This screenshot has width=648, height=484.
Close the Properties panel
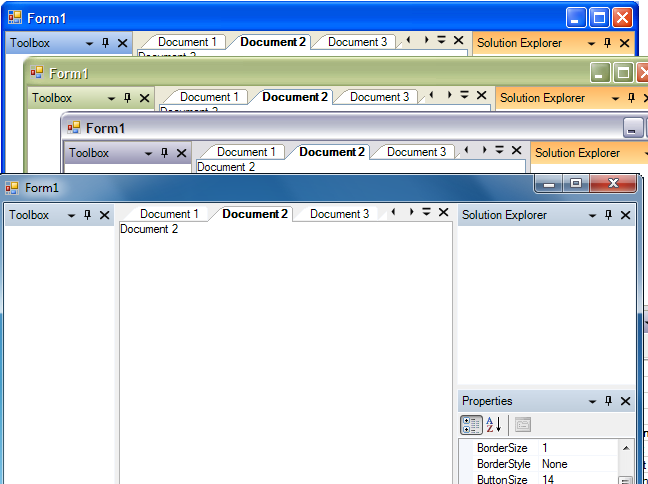click(625, 401)
